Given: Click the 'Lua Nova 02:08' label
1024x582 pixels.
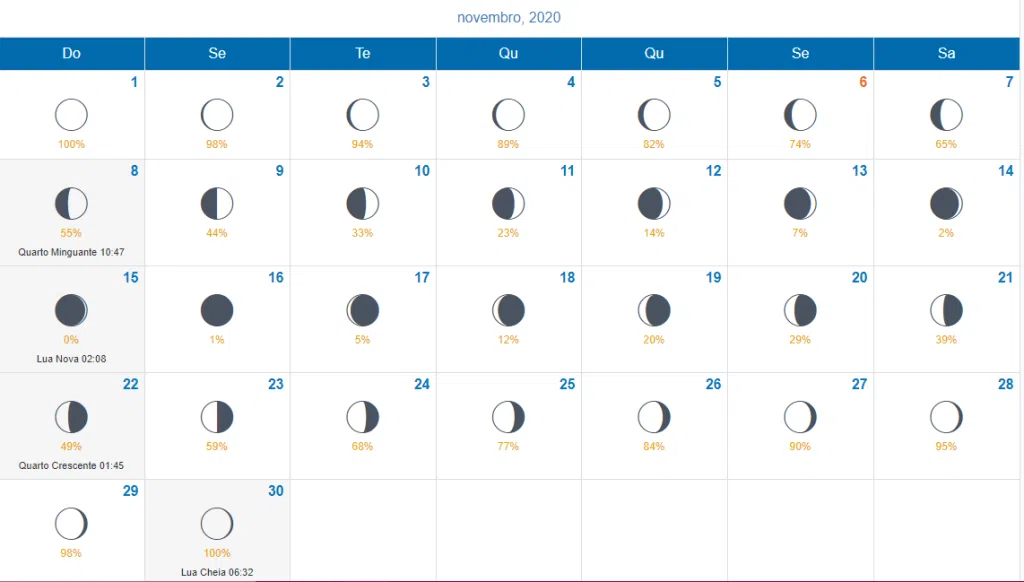Looking at the screenshot, I should coord(71,358).
